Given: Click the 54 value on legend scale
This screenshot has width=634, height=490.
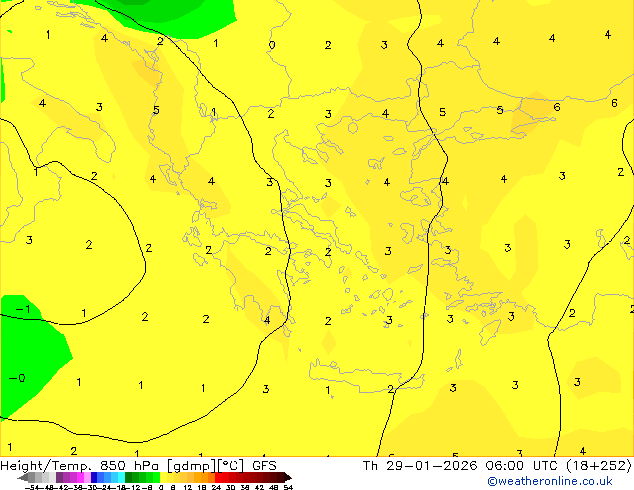Looking at the screenshot, I should pos(288,487).
